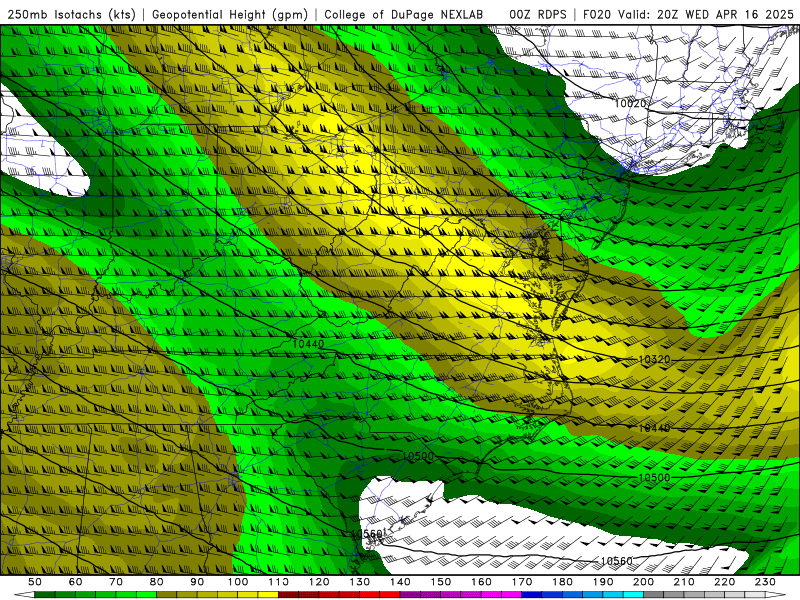Click the 70 label on the color scale
800x600 pixels.
(116, 582)
